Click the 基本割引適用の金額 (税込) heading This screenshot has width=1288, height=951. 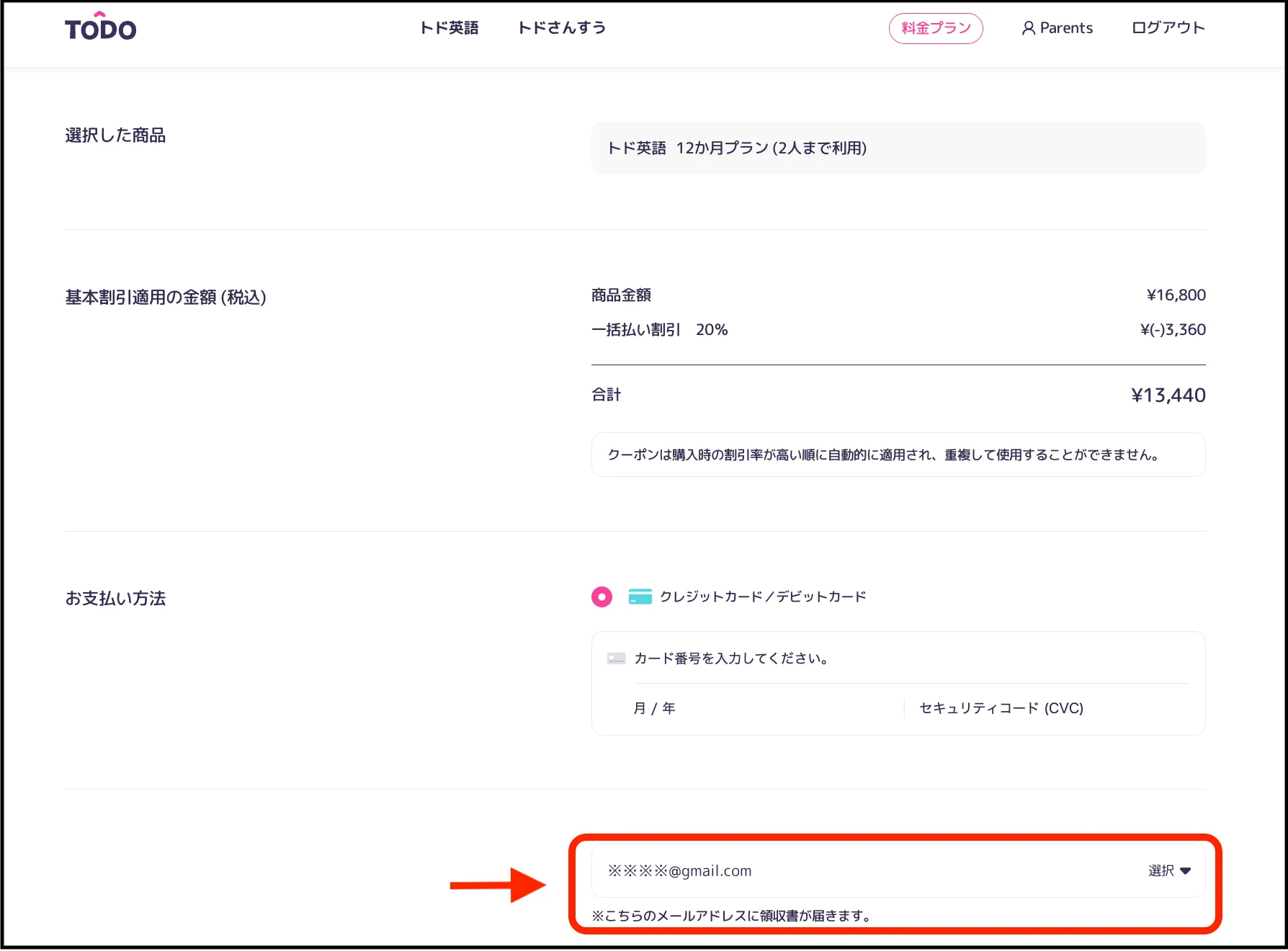coord(166,297)
